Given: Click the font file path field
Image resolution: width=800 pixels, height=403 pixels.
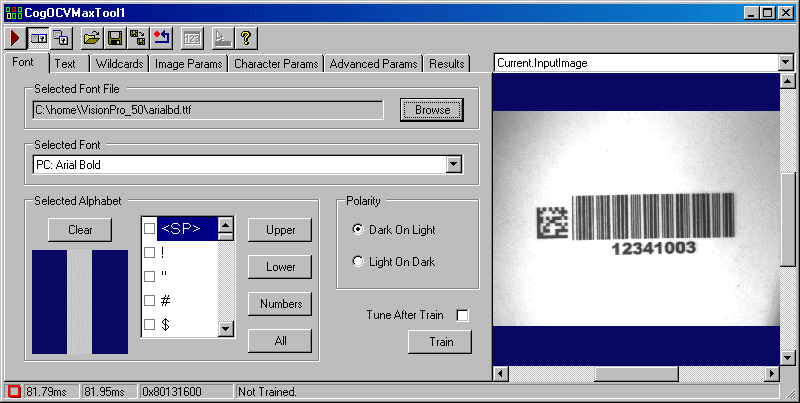Looking at the screenshot, I should point(208,110).
